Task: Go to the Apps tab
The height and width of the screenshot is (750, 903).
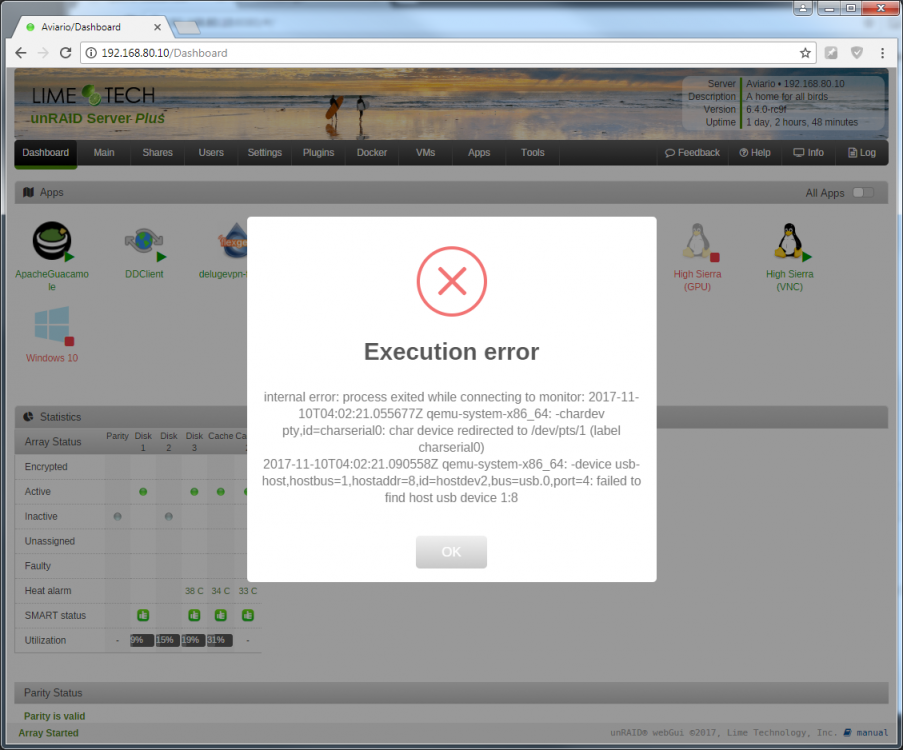Action: pyautogui.click(x=479, y=153)
